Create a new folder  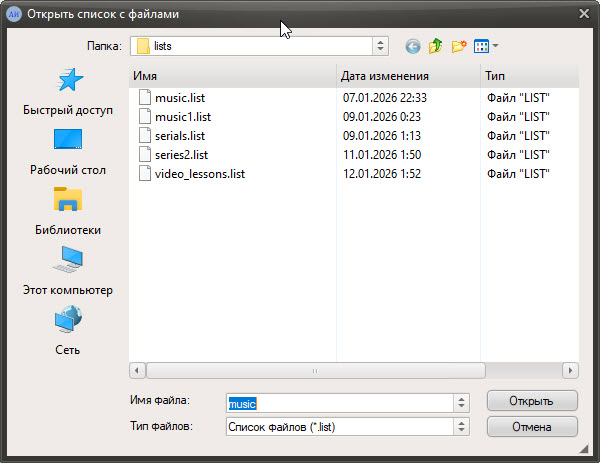(x=459, y=46)
